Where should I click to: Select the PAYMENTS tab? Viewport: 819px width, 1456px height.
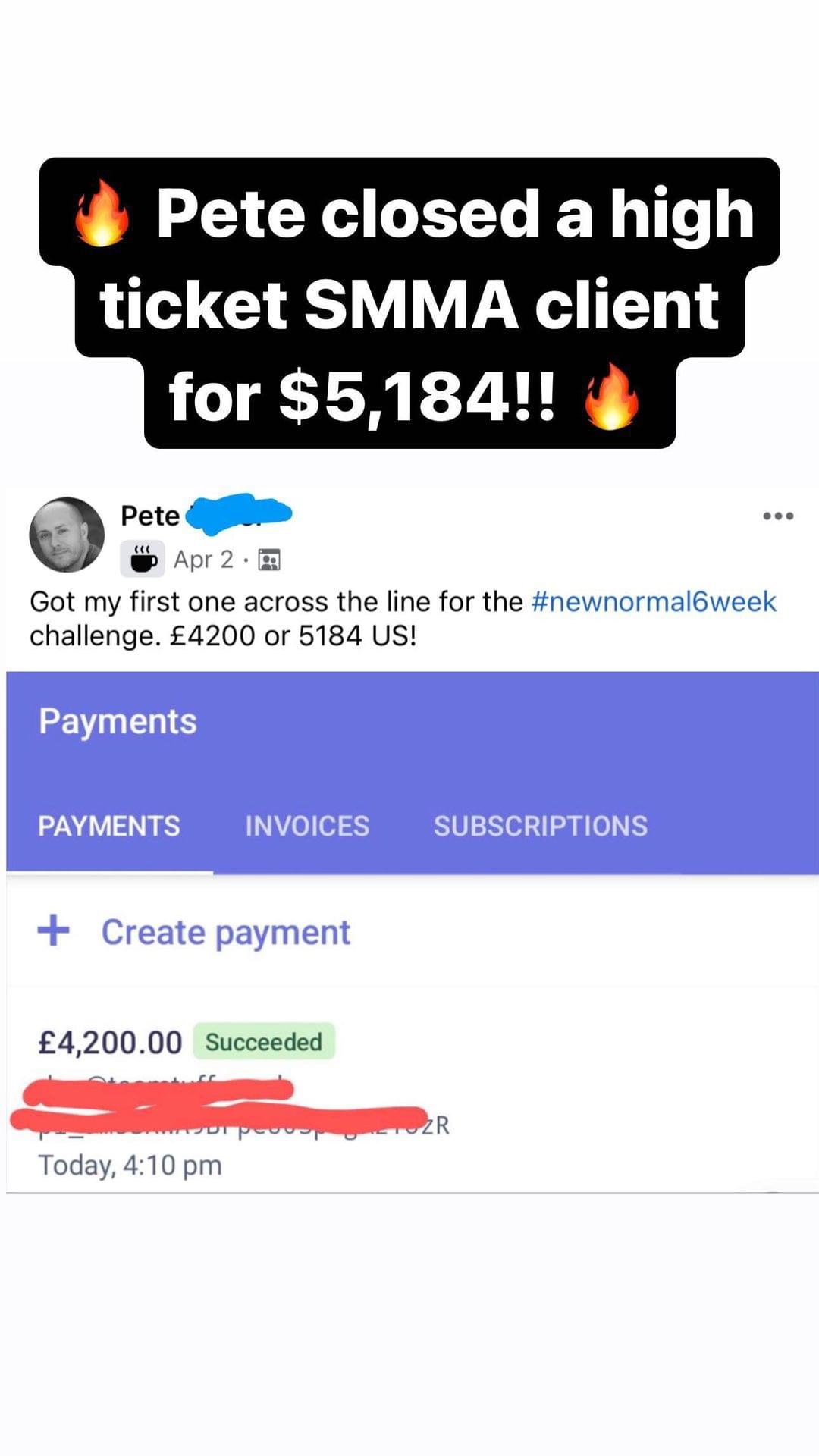[109, 826]
